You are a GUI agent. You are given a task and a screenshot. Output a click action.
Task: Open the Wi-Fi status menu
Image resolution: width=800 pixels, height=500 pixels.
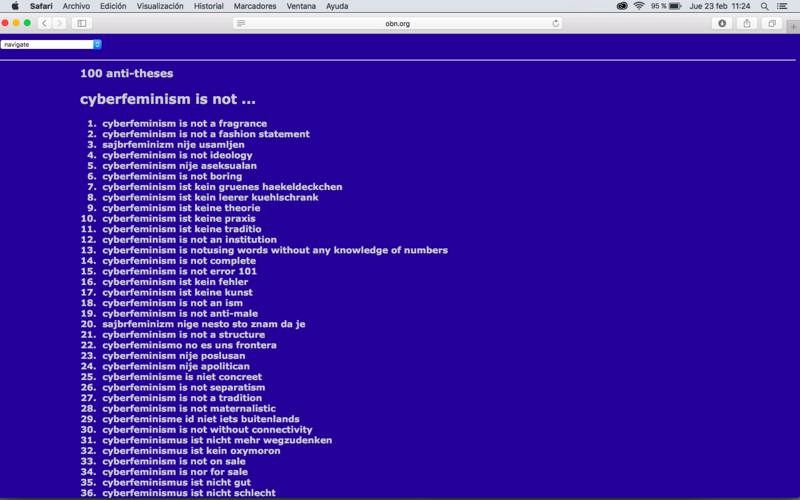coord(639,6)
